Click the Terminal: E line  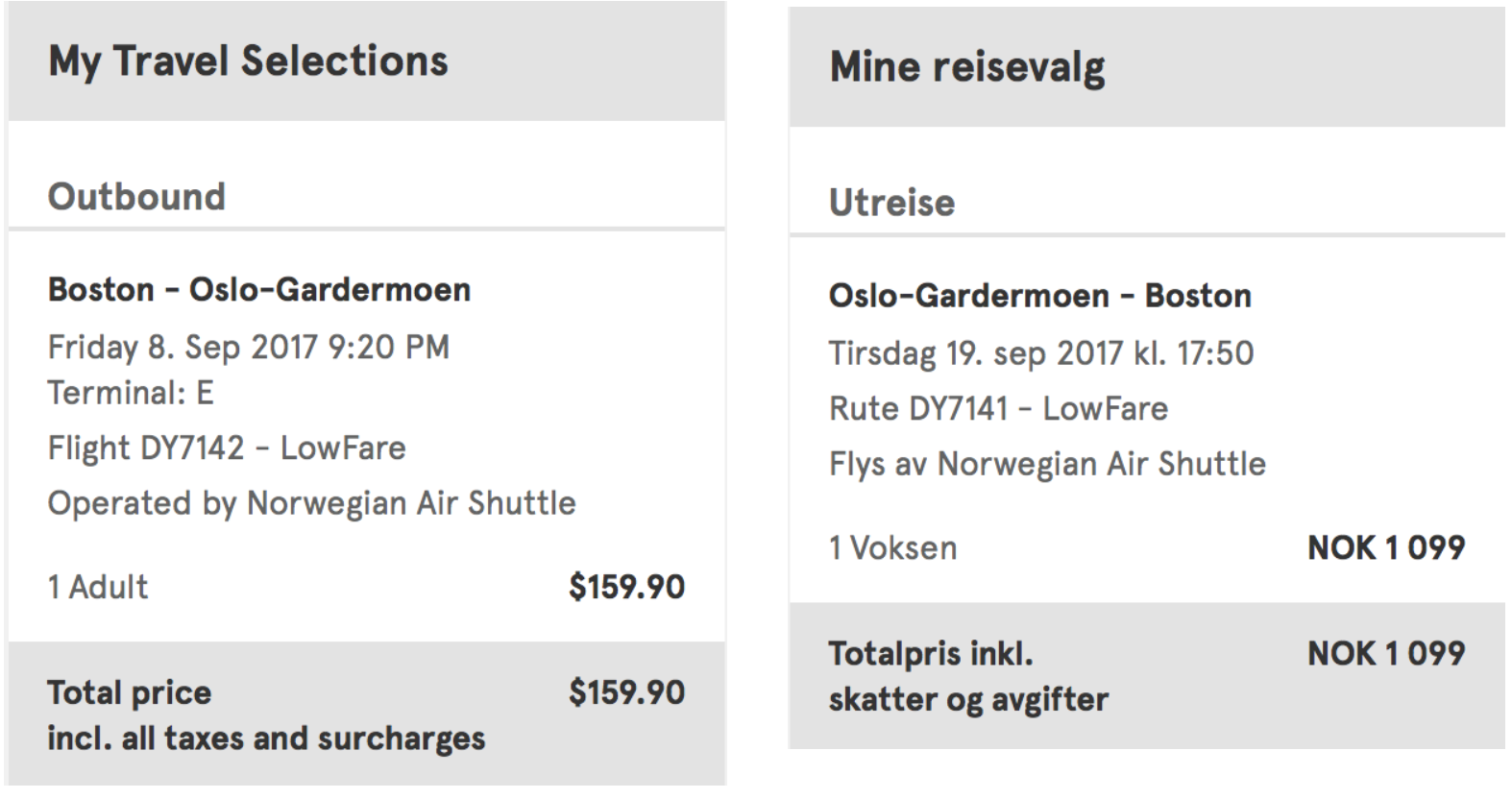pyautogui.click(x=131, y=393)
